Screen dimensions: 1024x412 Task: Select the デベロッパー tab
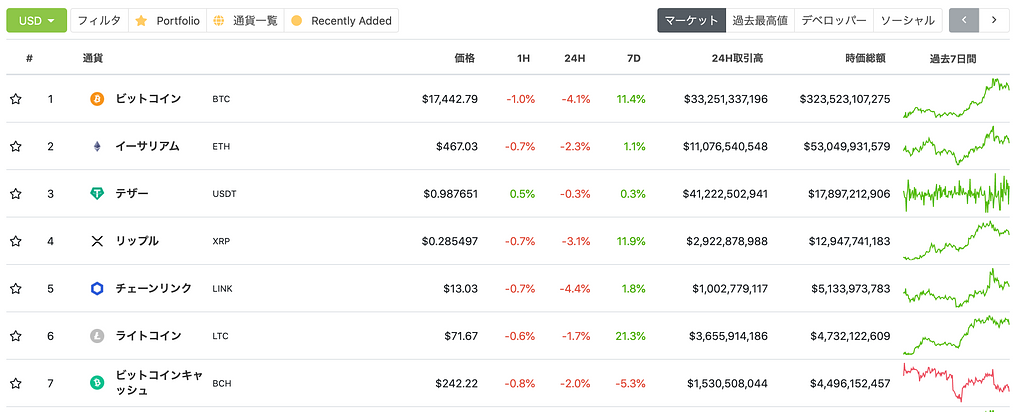(x=833, y=20)
